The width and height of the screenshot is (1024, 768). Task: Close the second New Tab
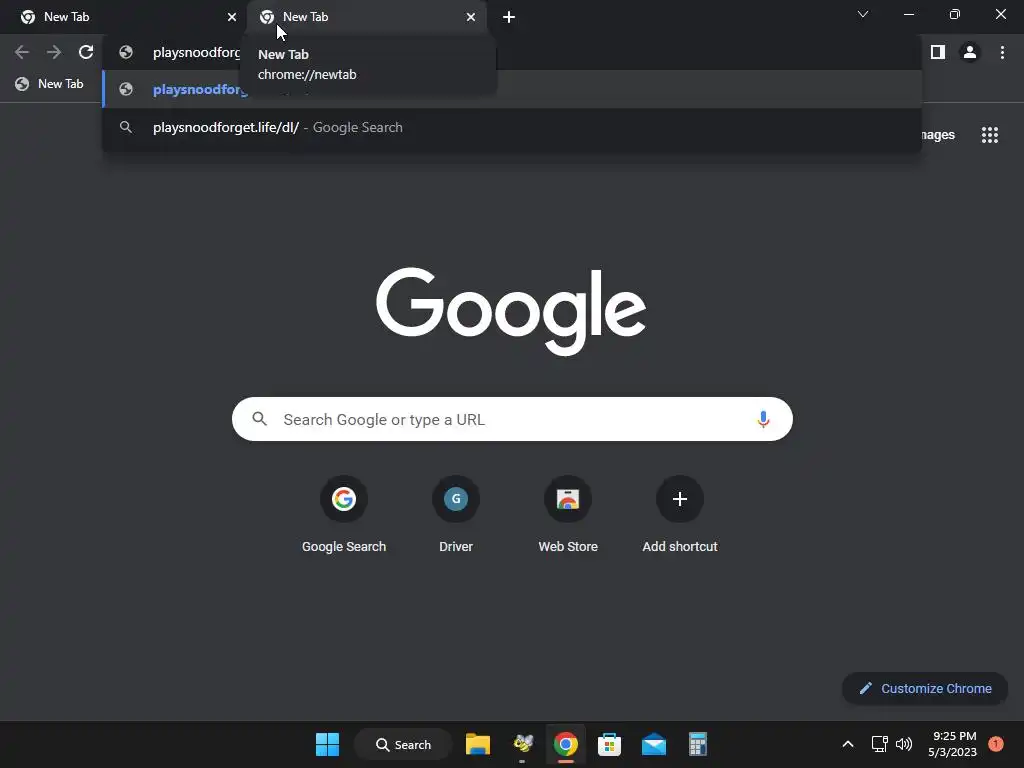click(x=471, y=17)
